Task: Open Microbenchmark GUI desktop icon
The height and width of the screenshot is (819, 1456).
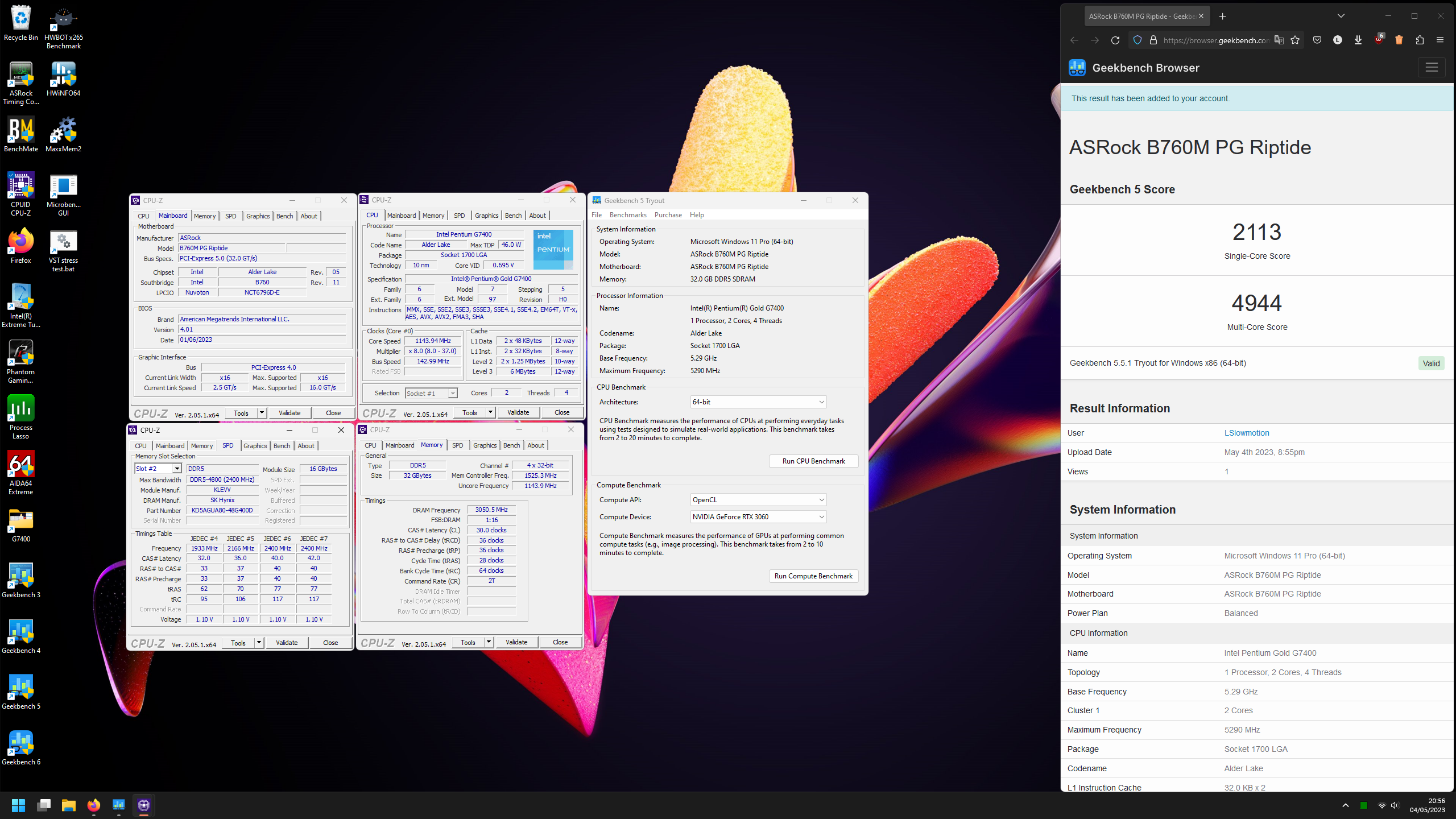Action: (63, 195)
